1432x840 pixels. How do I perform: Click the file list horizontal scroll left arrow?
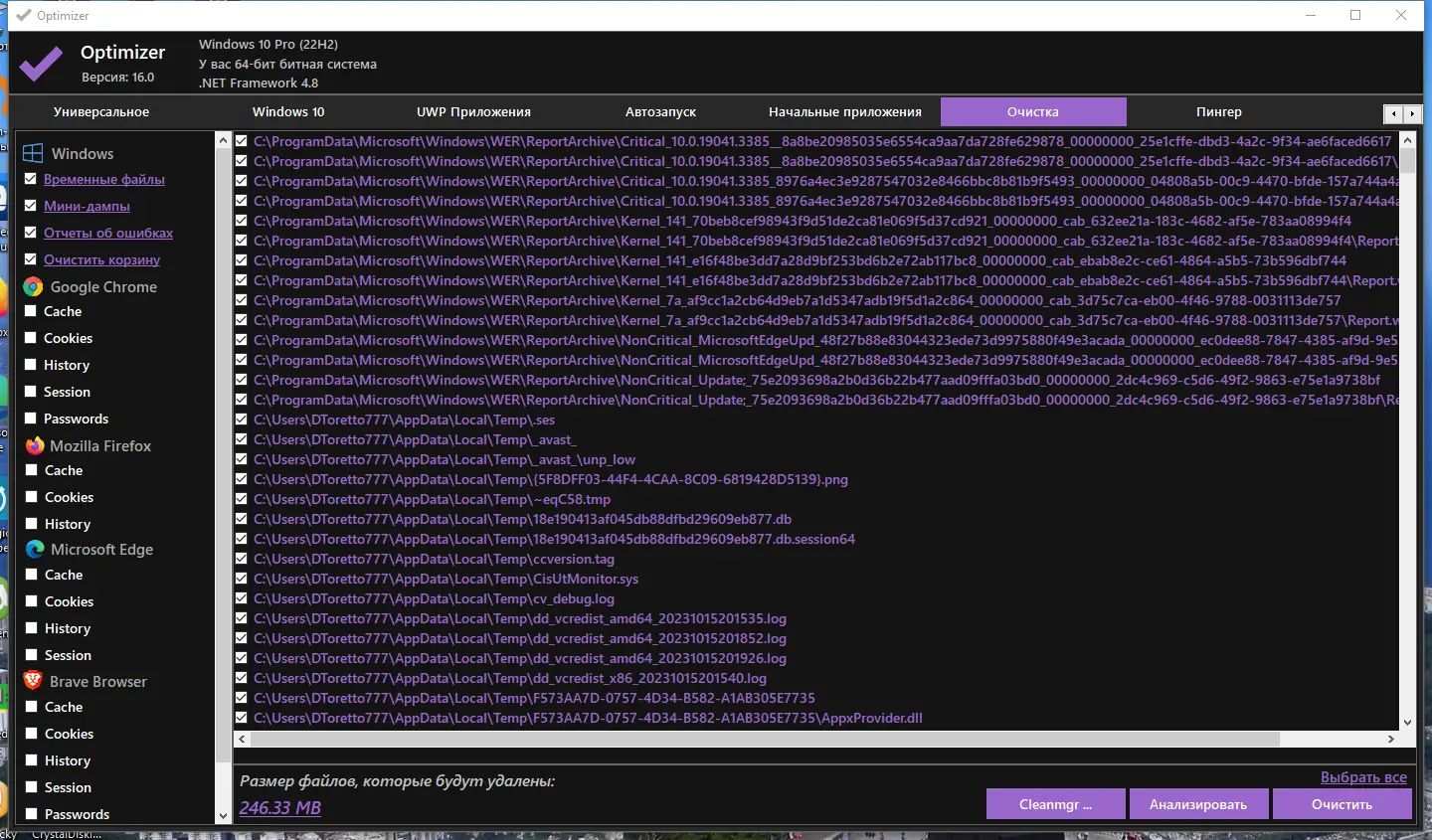[242, 739]
